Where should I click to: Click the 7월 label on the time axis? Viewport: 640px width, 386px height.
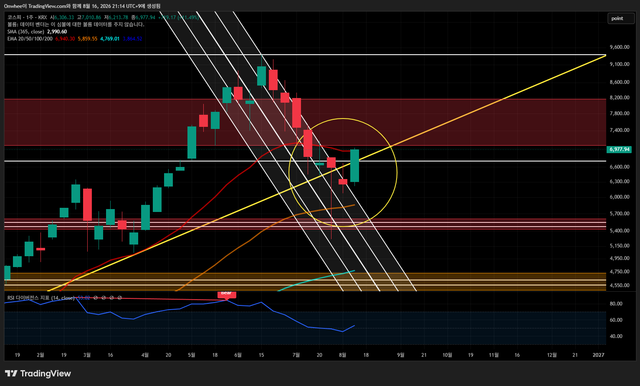(x=296, y=355)
